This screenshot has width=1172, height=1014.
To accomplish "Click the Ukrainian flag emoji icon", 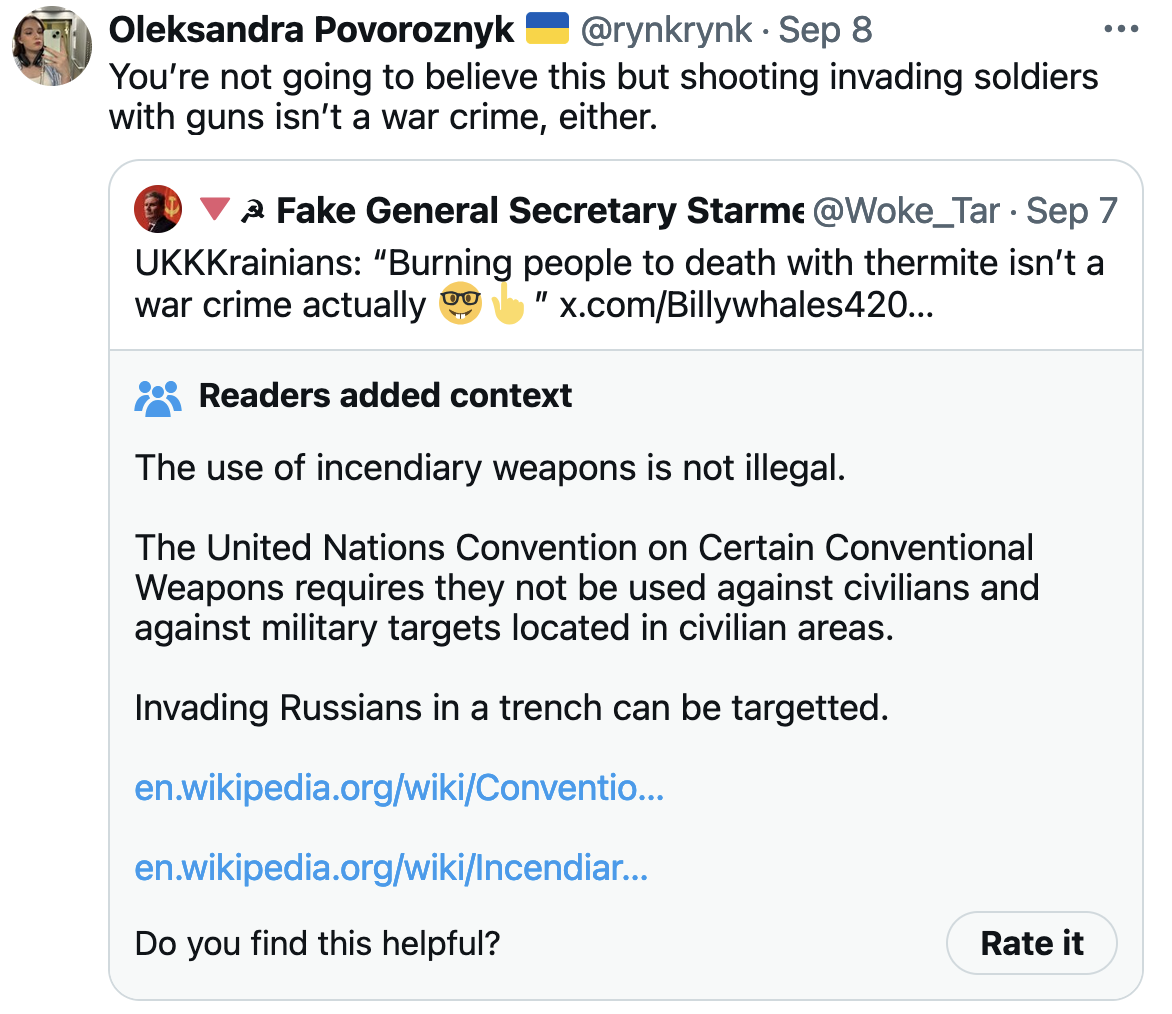I will [x=546, y=28].
